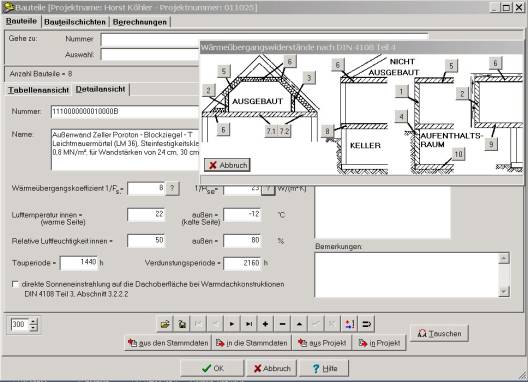Close diagram popup with its Abbruch button

[227, 165]
